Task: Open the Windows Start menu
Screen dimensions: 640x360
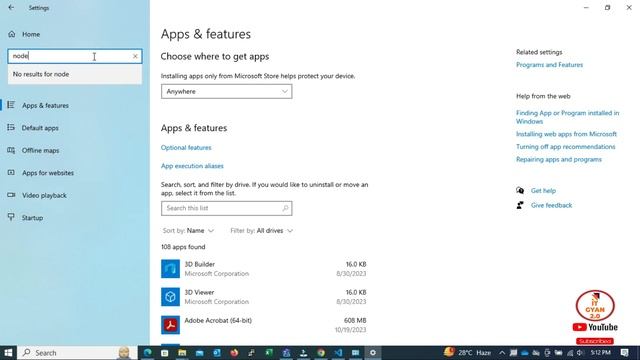Action: [x=8, y=353]
